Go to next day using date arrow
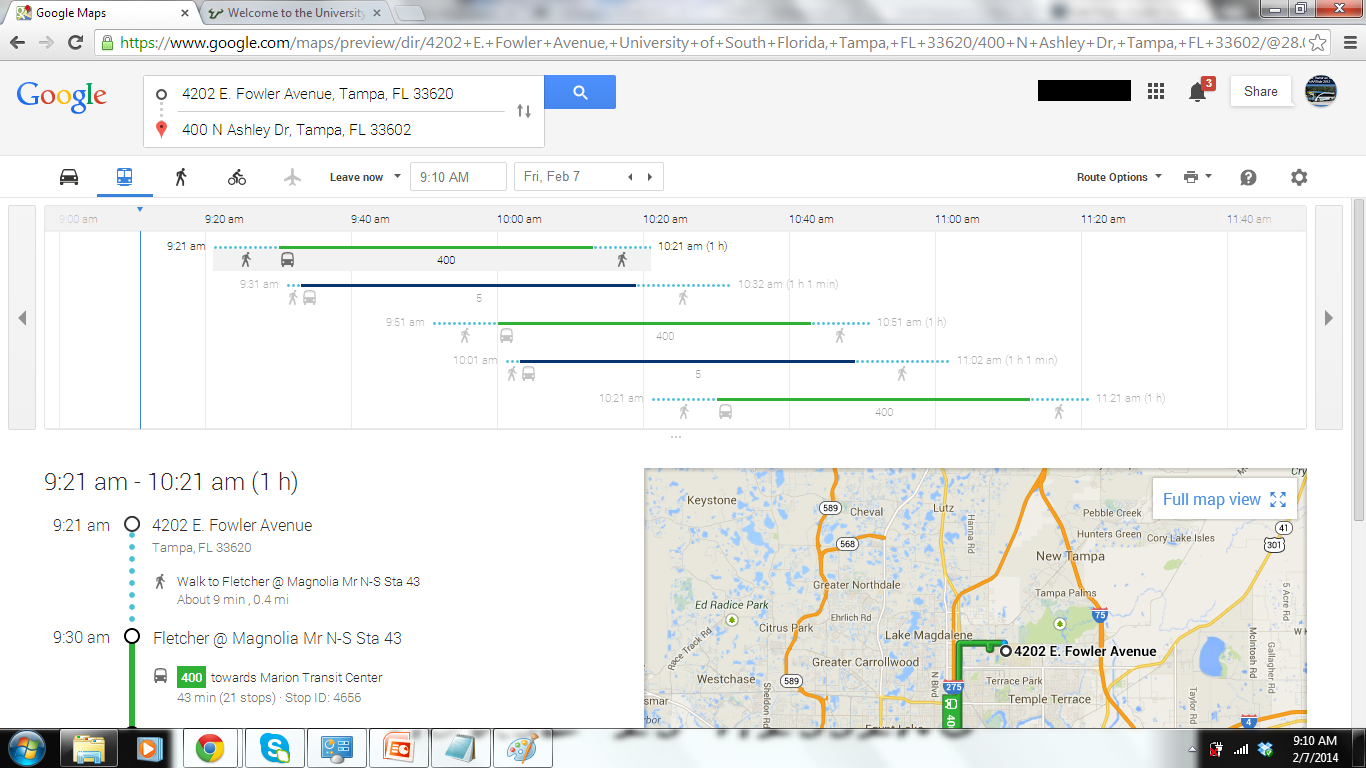1366x768 pixels. pyautogui.click(x=650, y=177)
